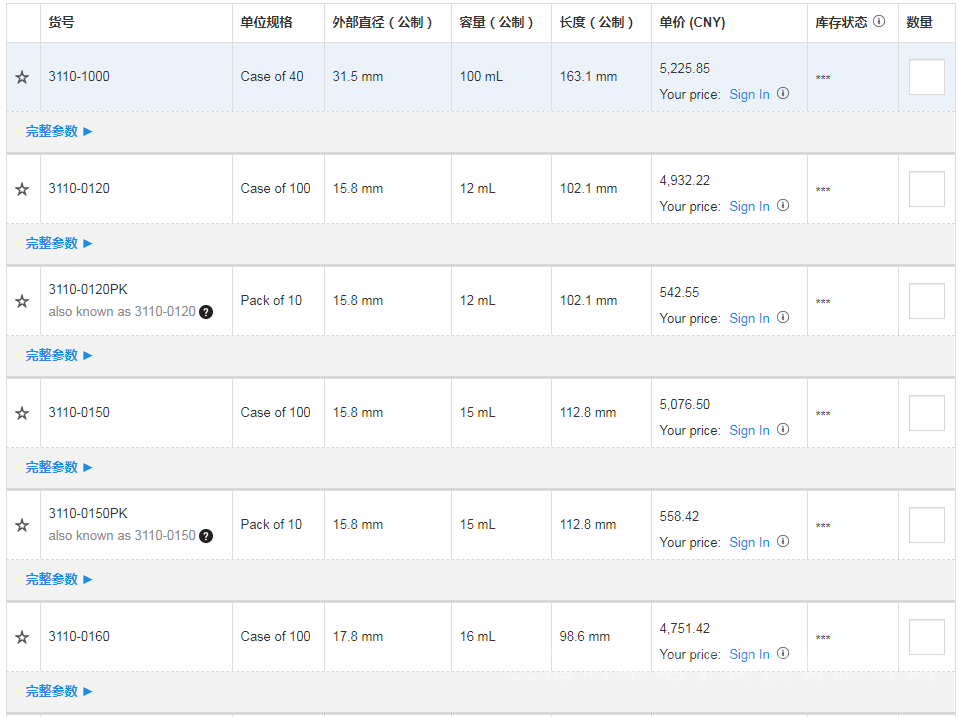The image size is (961, 717).
Task: Sign in to see 3110-0150PK price
Action: (x=749, y=542)
